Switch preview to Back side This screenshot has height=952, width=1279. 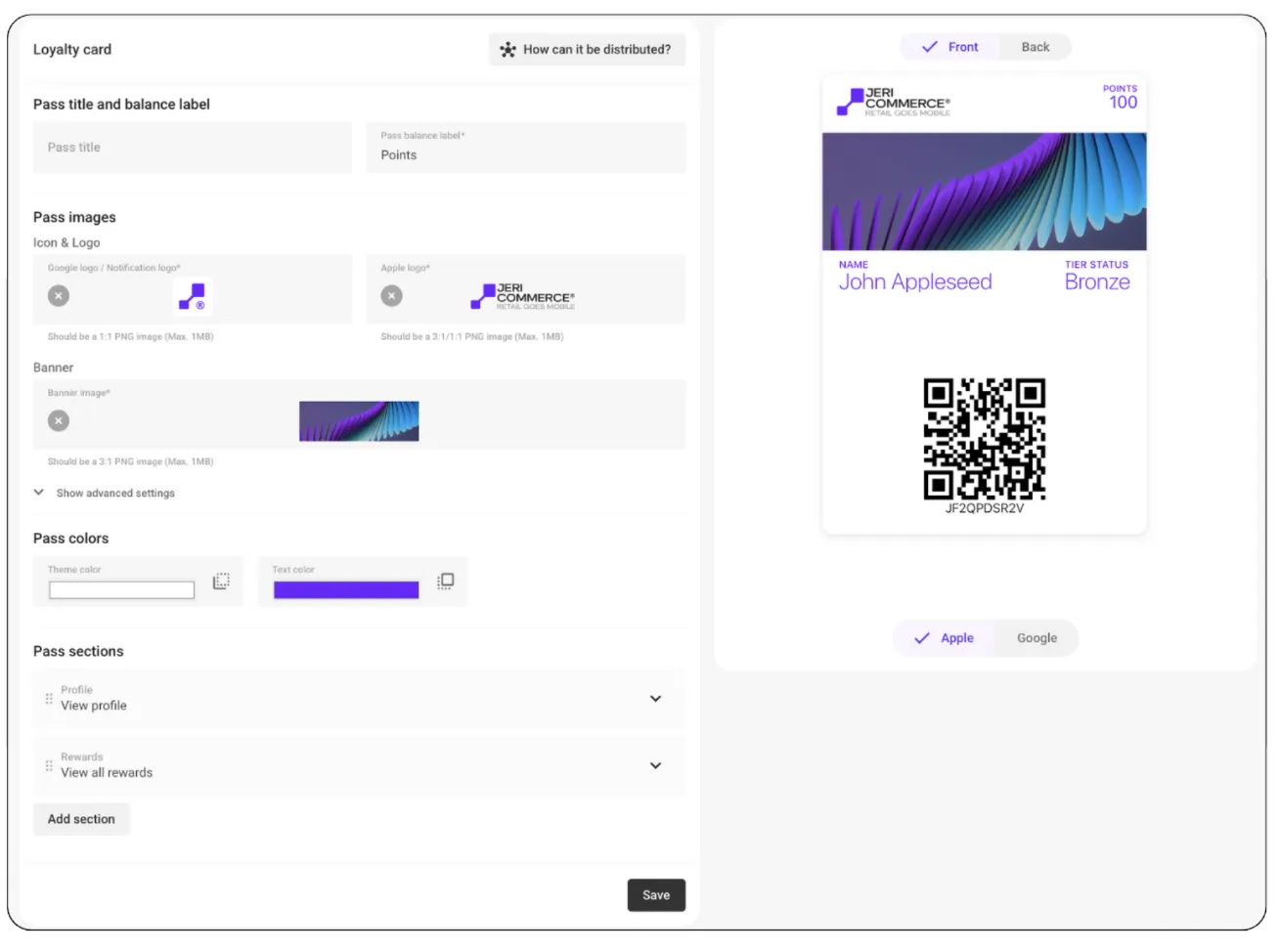click(x=1035, y=47)
